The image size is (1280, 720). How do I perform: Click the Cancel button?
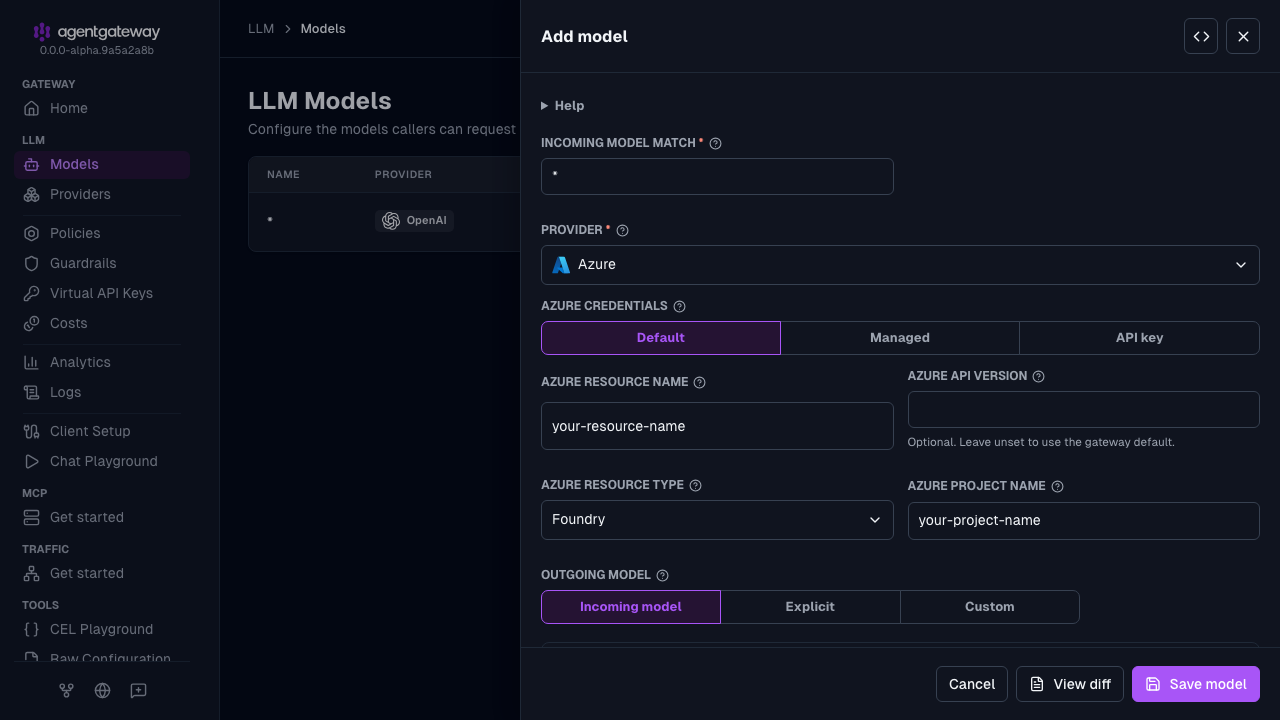point(972,684)
